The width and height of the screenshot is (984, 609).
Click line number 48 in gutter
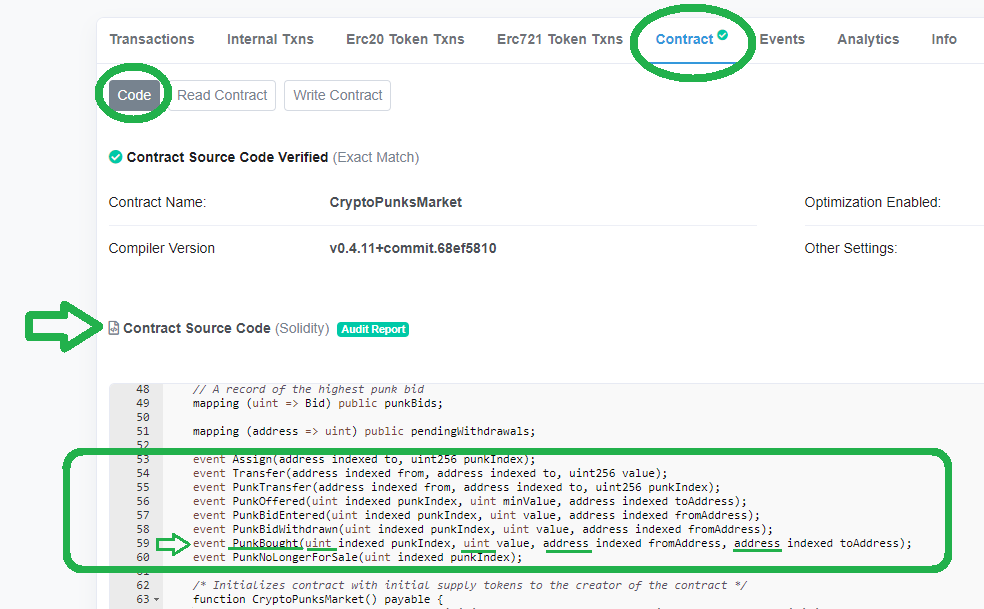(143, 389)
